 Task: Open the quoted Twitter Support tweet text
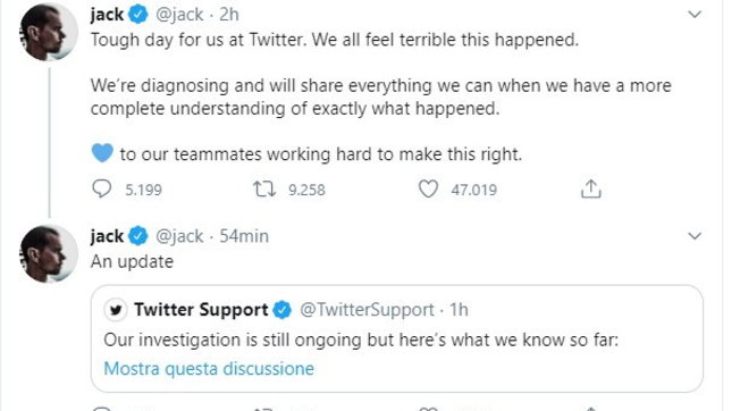(362, 340)
